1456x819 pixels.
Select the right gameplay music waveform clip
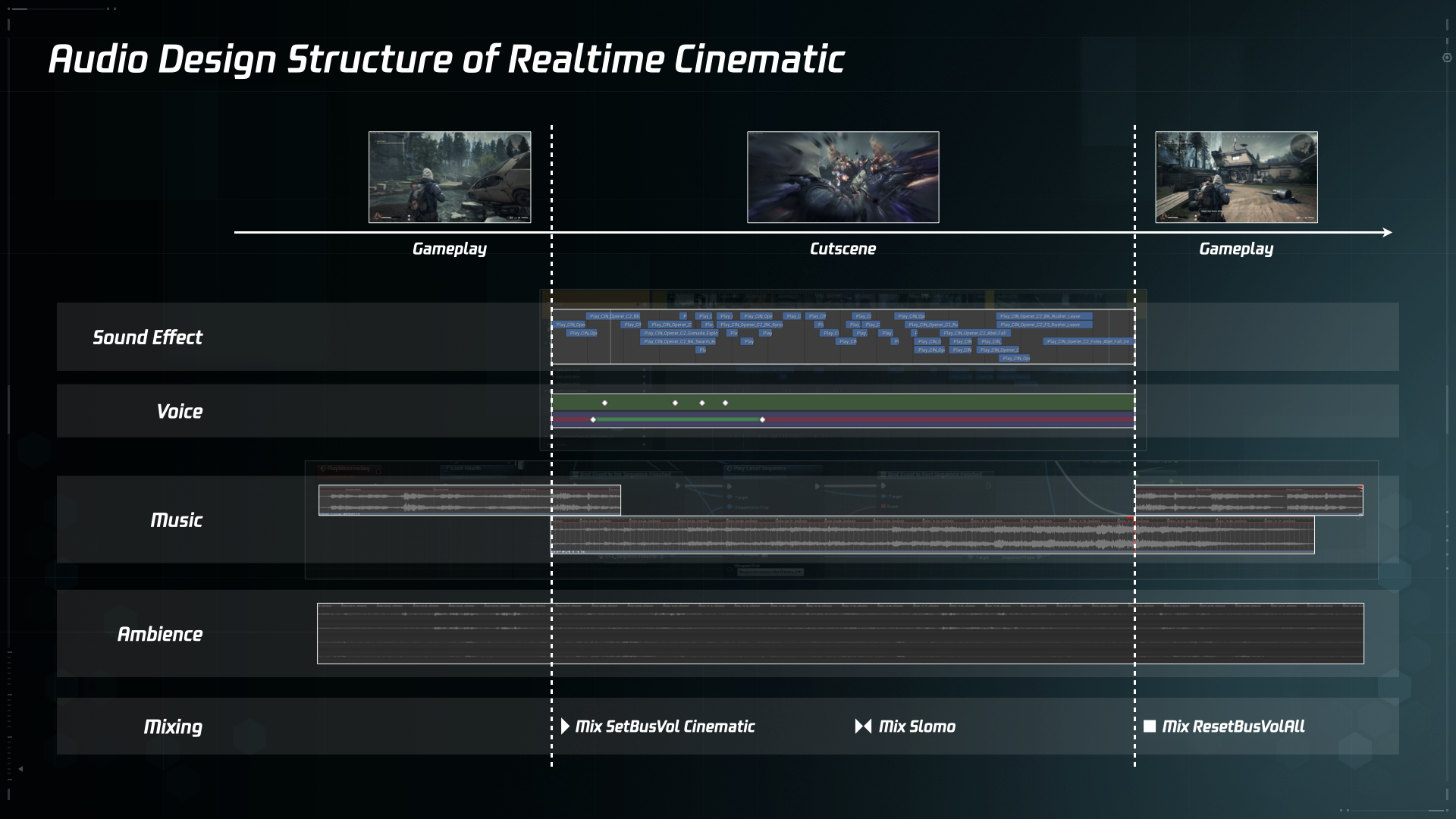[x=1248, y=500]
